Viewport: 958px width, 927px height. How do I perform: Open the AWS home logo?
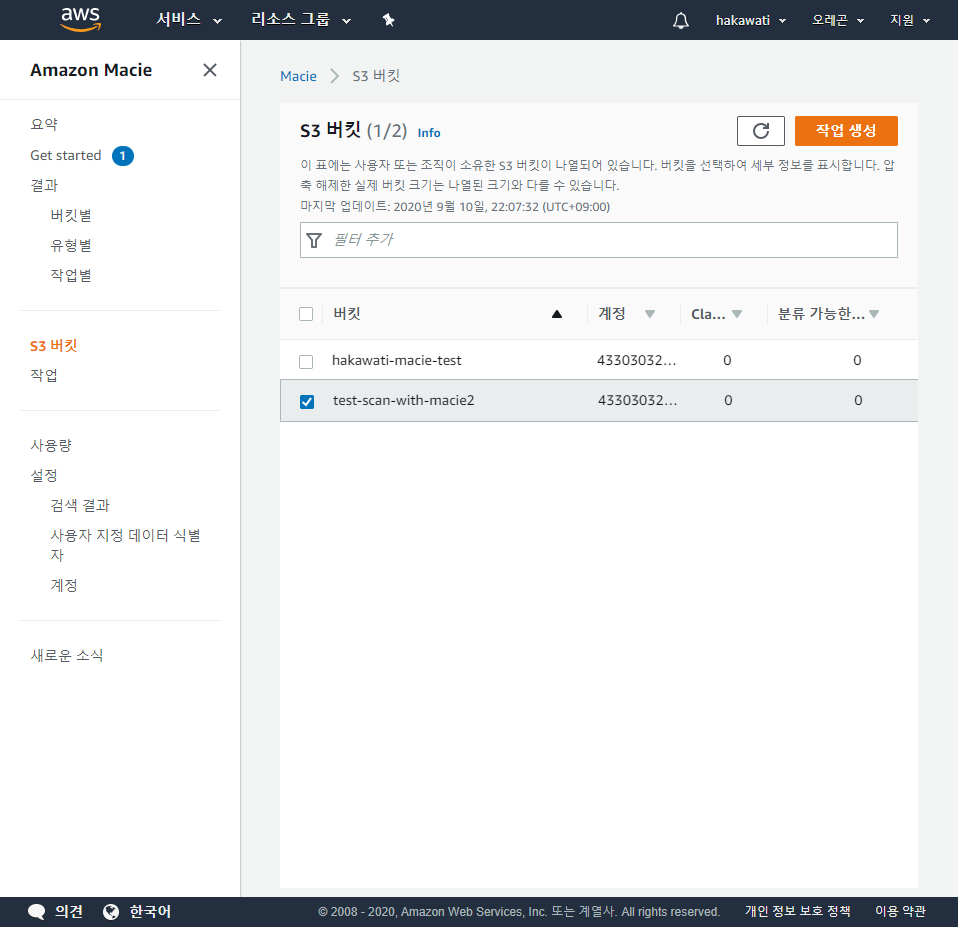coord(80,20)
